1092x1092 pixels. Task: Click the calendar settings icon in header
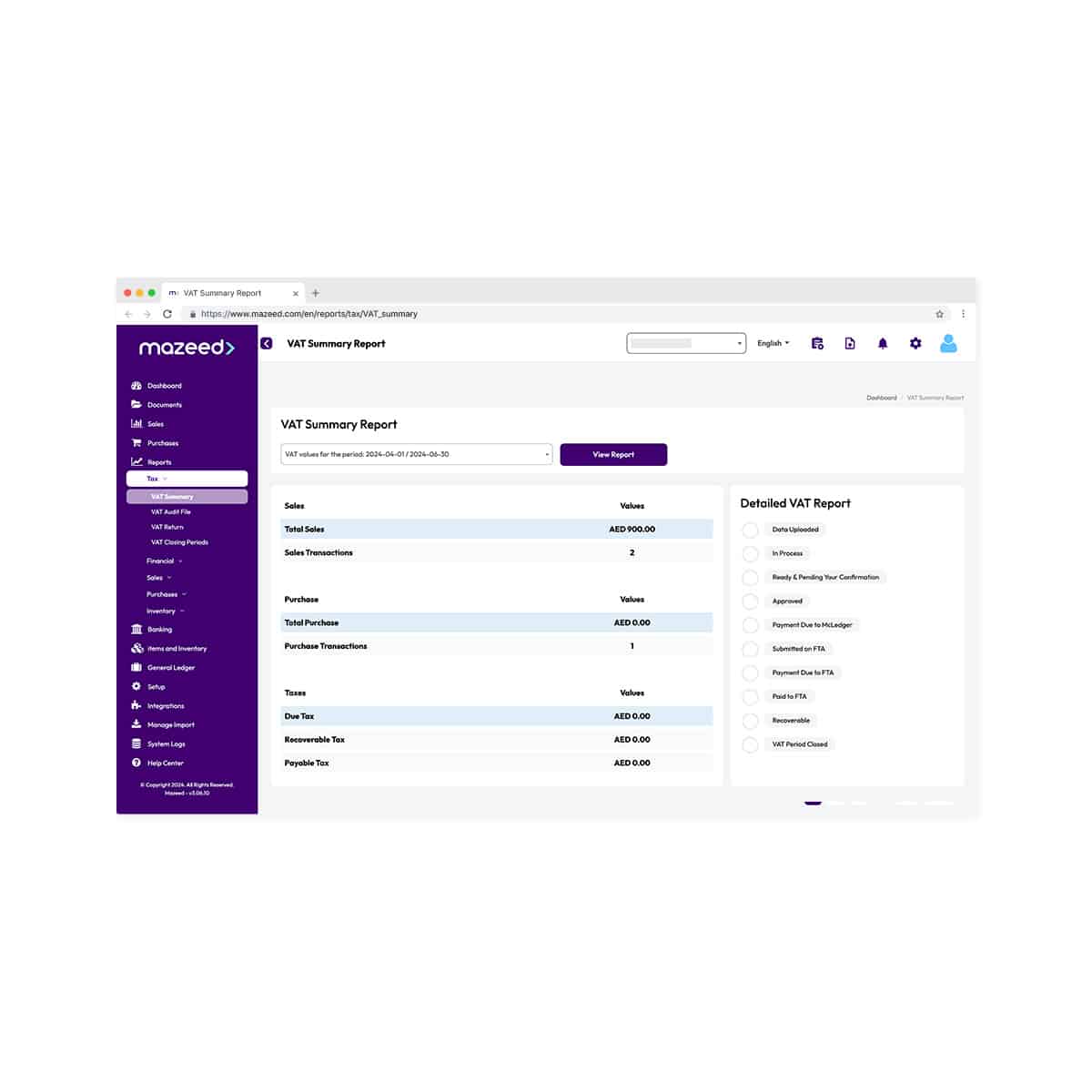point(817,343)
